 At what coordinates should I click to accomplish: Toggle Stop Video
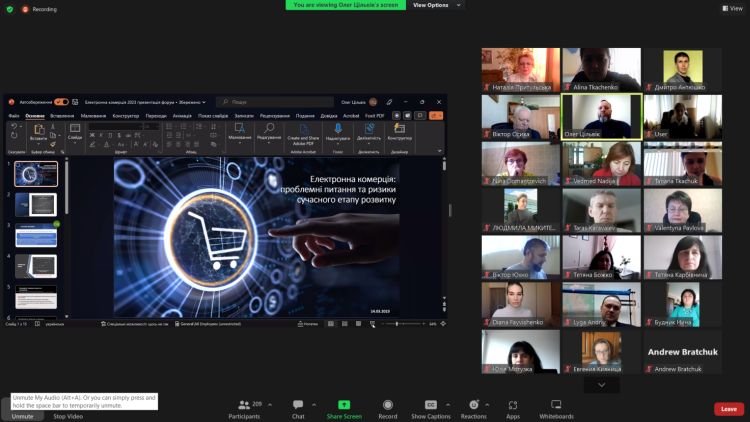pos(67,415)
